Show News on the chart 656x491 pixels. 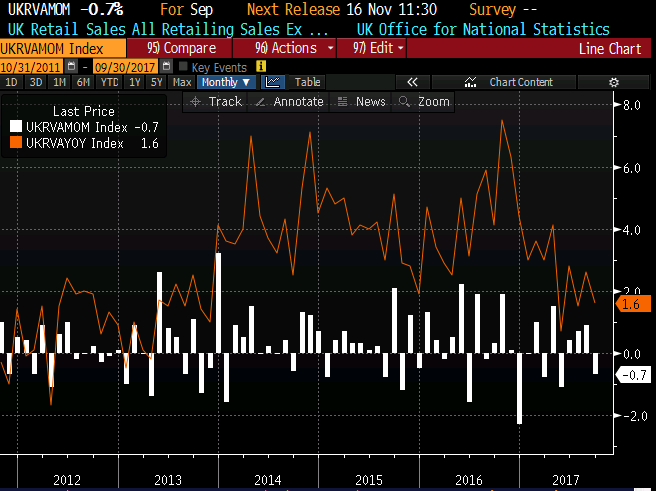[x=362, y=102]
